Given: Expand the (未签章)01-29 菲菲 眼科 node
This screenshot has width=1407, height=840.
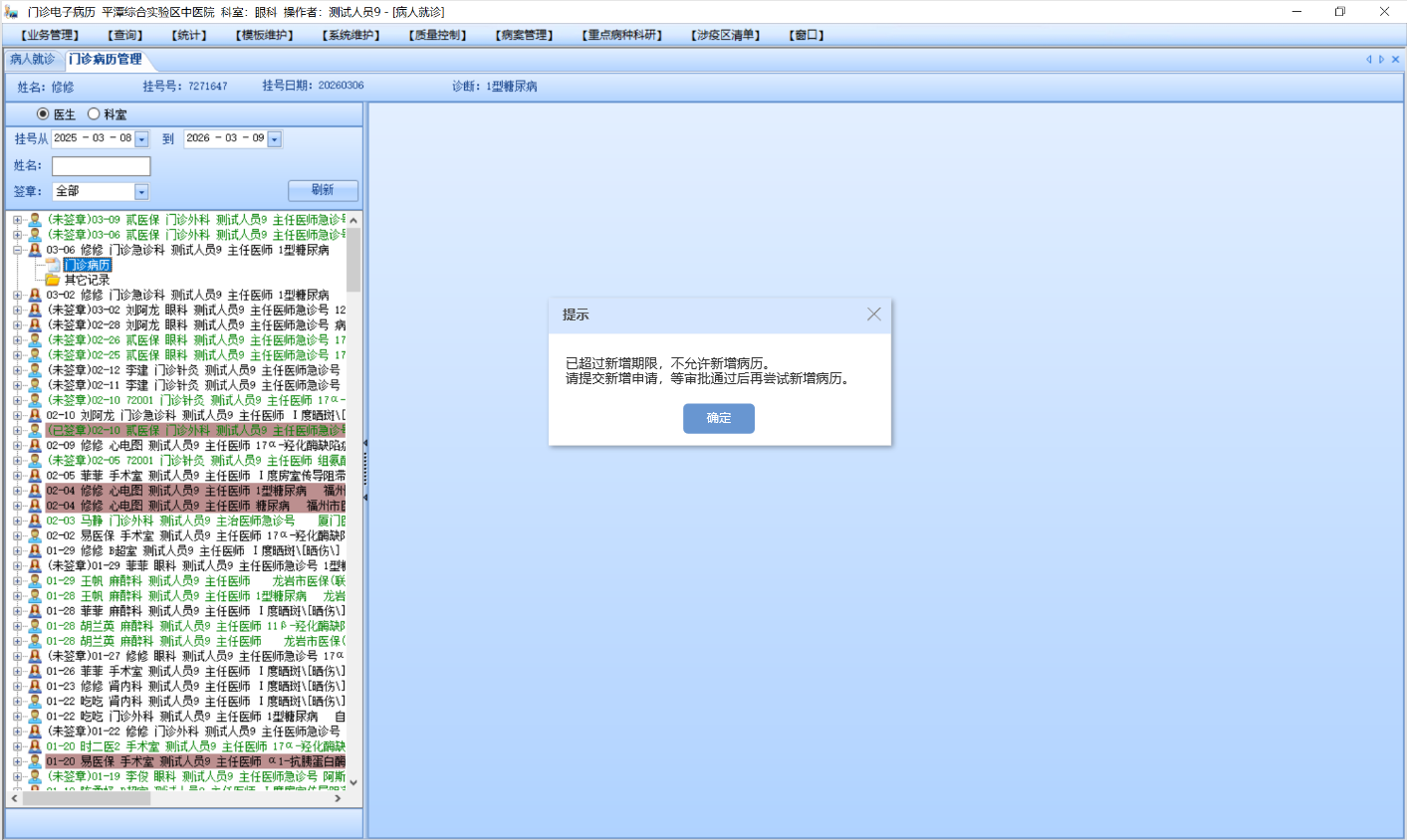Looking at the screenshot, I should pyautogui.click(x=17, y=565).
